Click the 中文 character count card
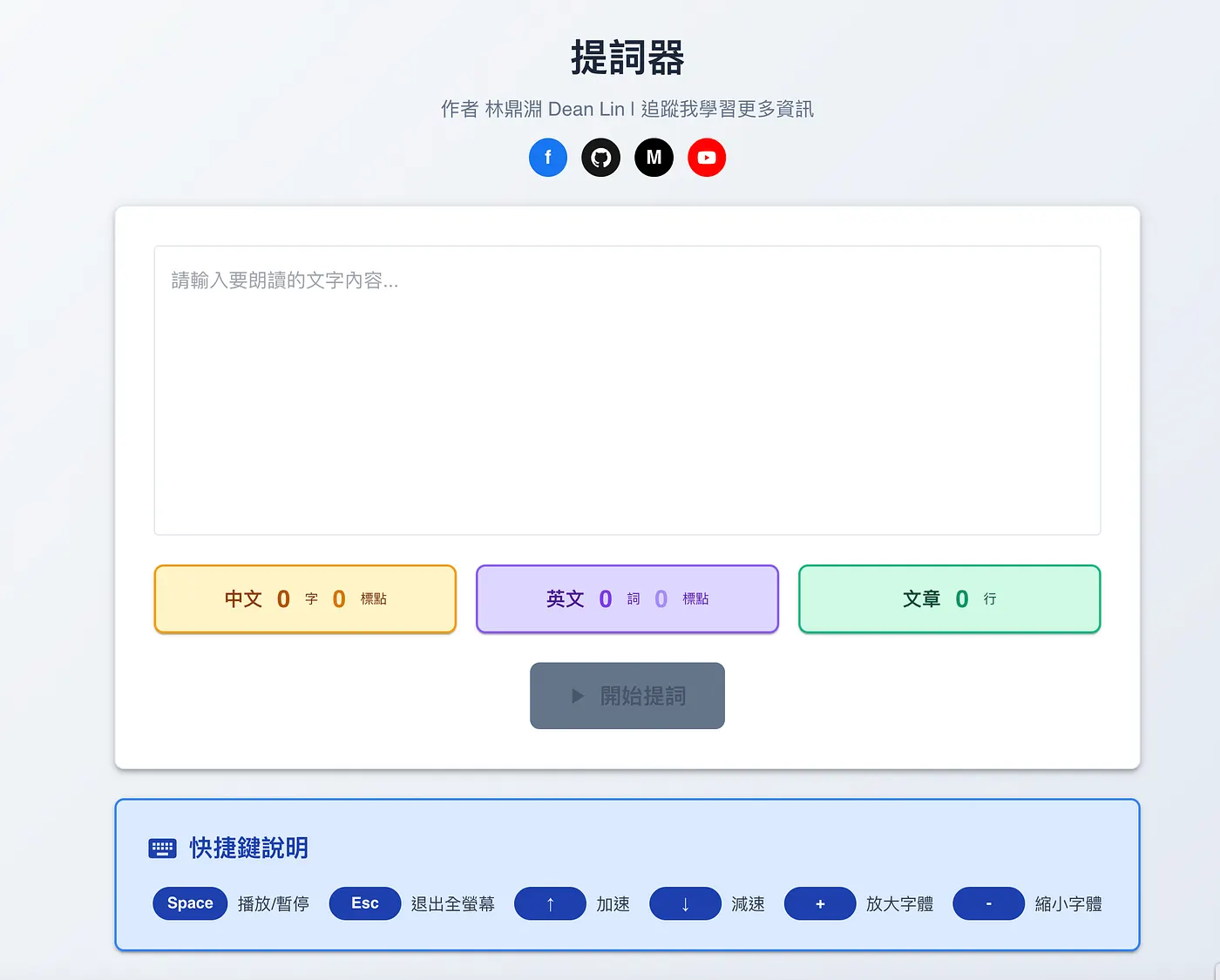The image size is (1220, 980). coord(305,599)
